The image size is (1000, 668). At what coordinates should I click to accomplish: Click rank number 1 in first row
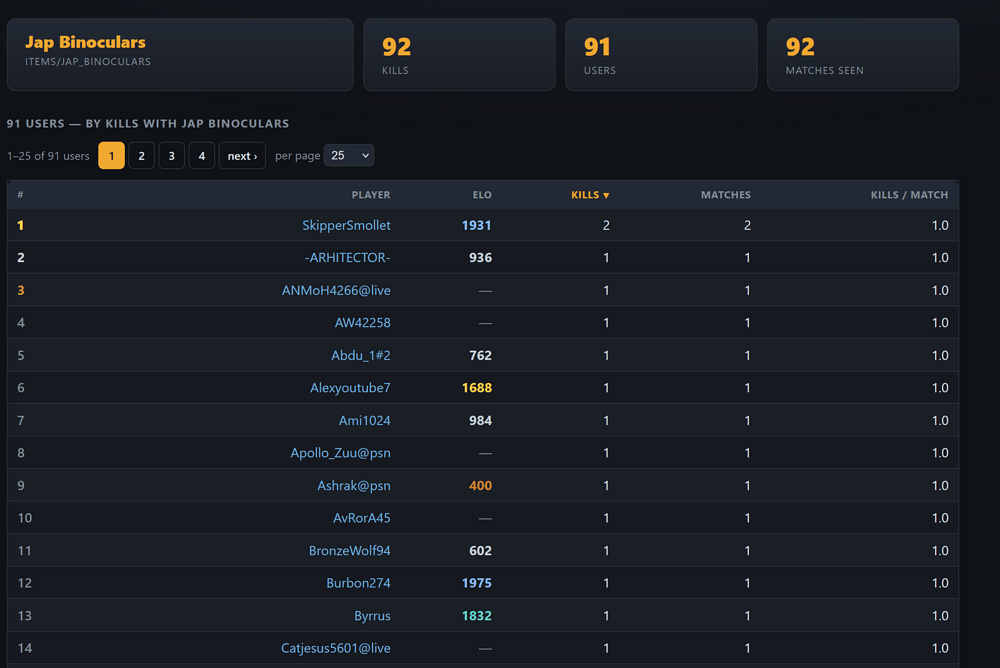point(20,225)
